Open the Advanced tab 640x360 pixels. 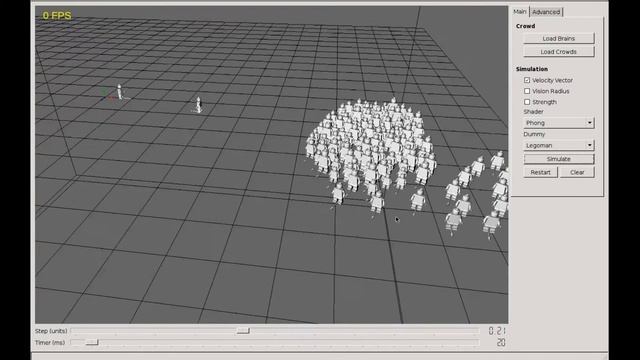pyautogui.click(x=546, y=12)
